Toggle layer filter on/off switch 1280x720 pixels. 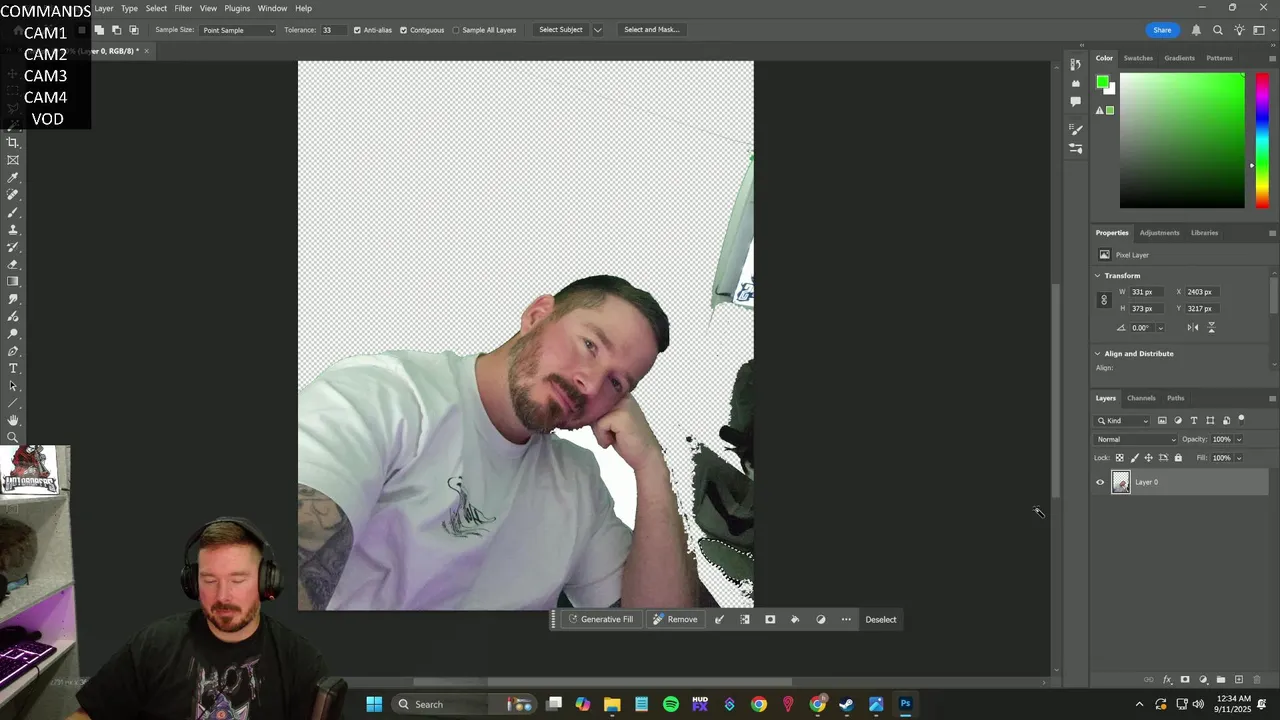pyautogui.click(x=1242, y=420)
